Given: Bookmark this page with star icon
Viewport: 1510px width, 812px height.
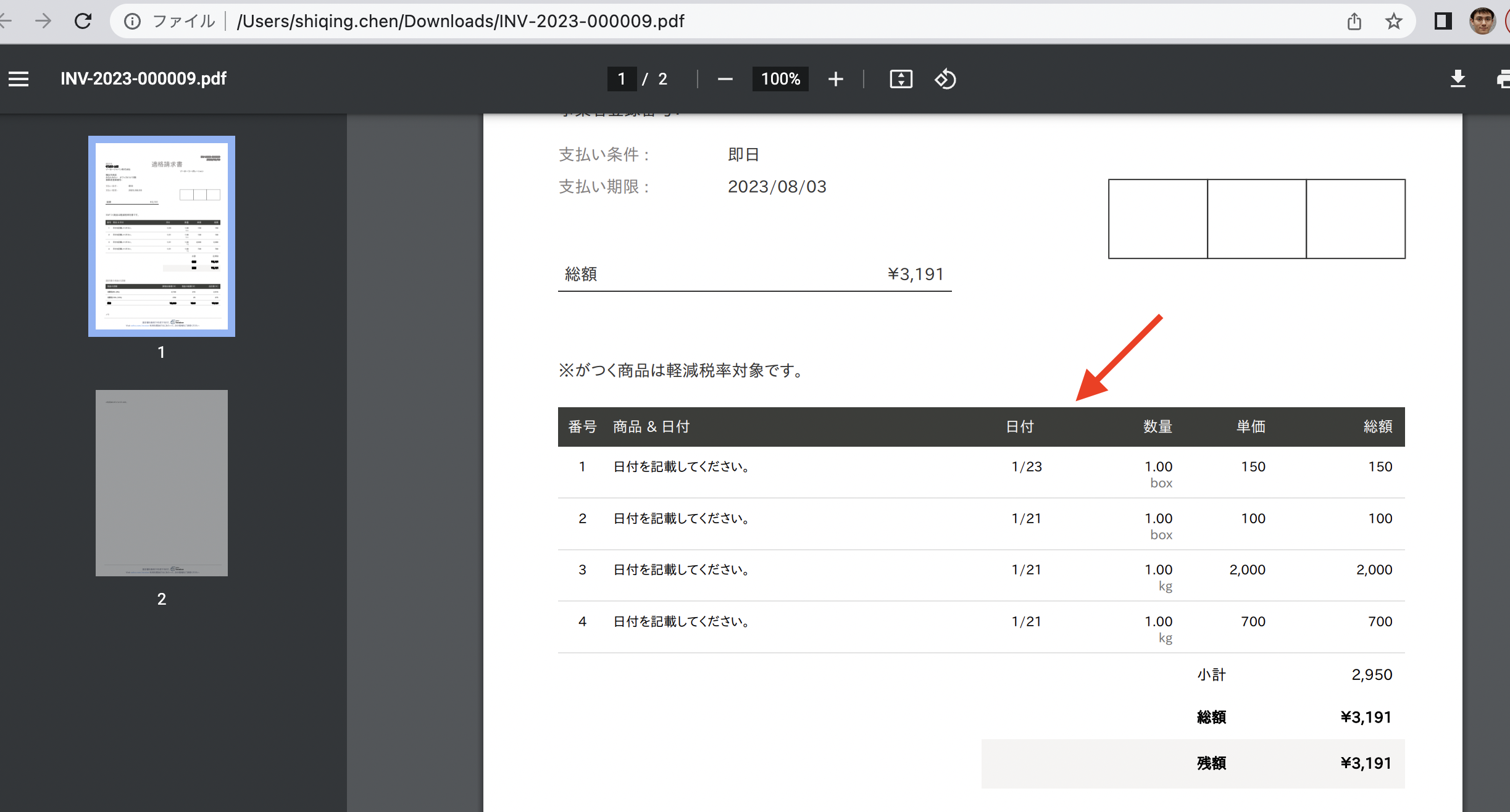Looking at the screenshot, I should (1393, 22).
